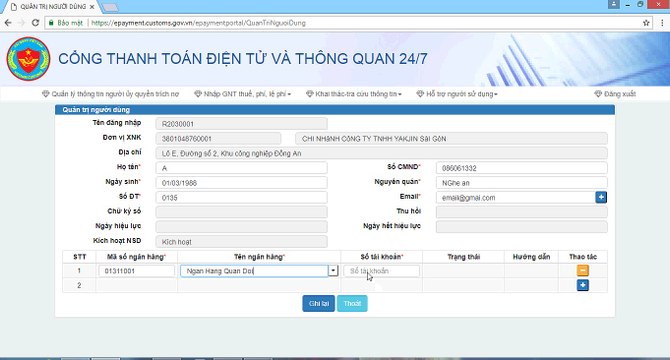Expand Hỗ trợ người sử dụng menu
The height and width of the screenshot is (360, 670).
pyautogui.click(x=457, y=94)
